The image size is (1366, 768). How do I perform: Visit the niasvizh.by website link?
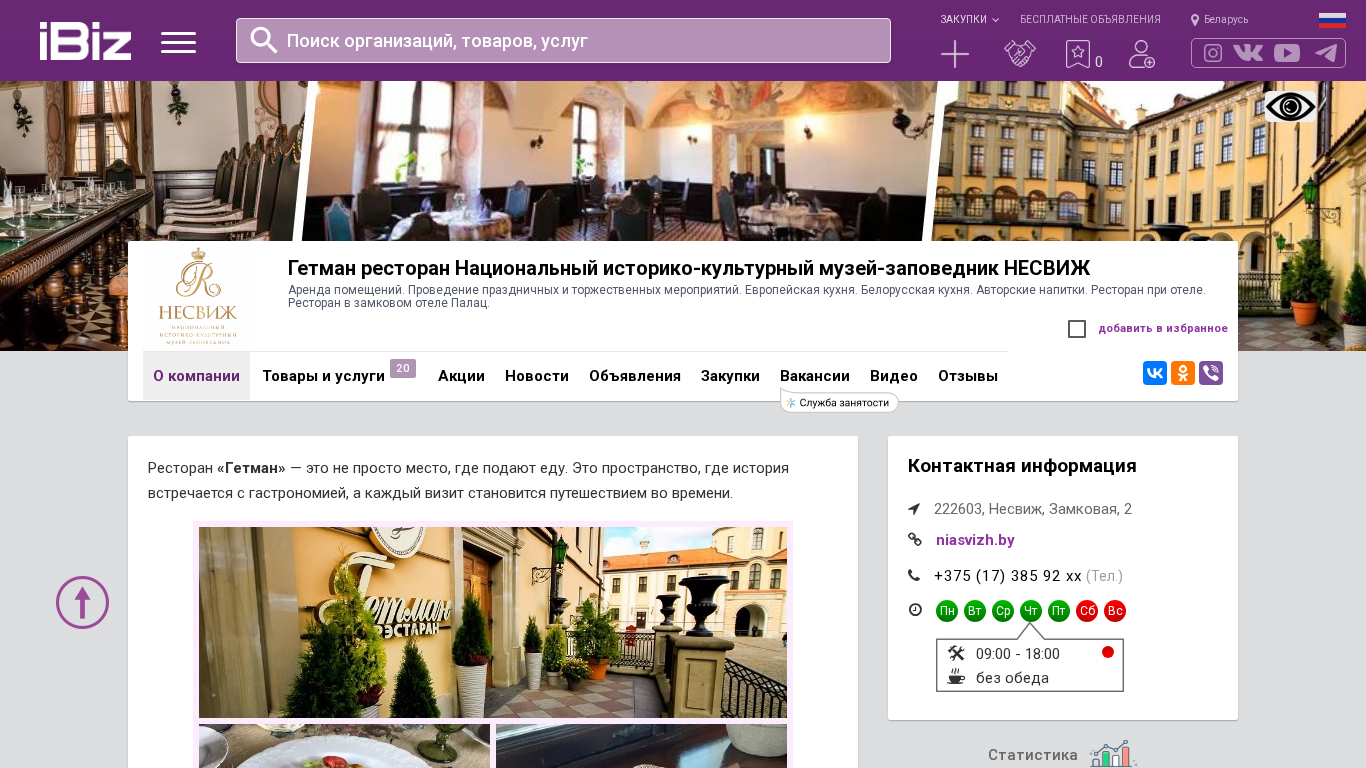click(x=975, y=540)
